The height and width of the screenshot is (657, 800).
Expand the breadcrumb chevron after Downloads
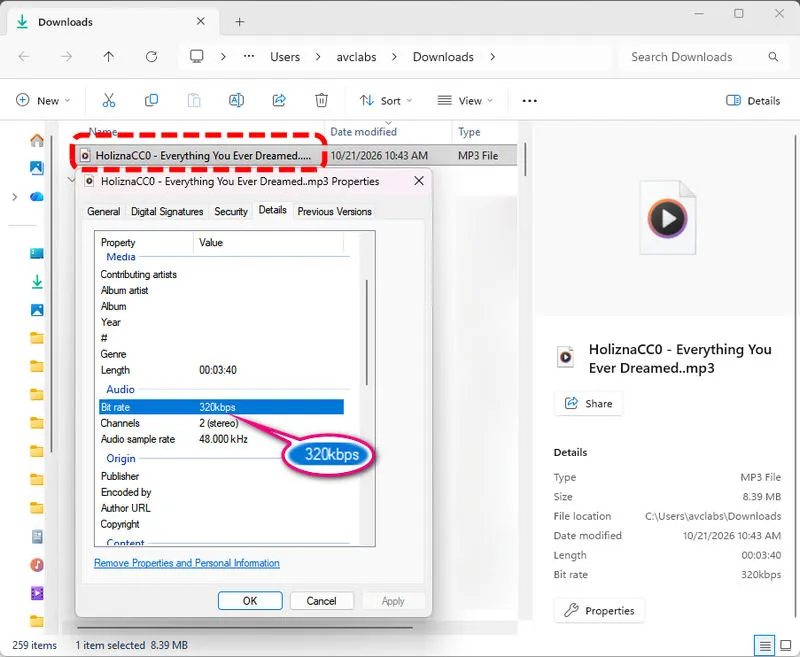pyautogui.click(x=492, y=57)
